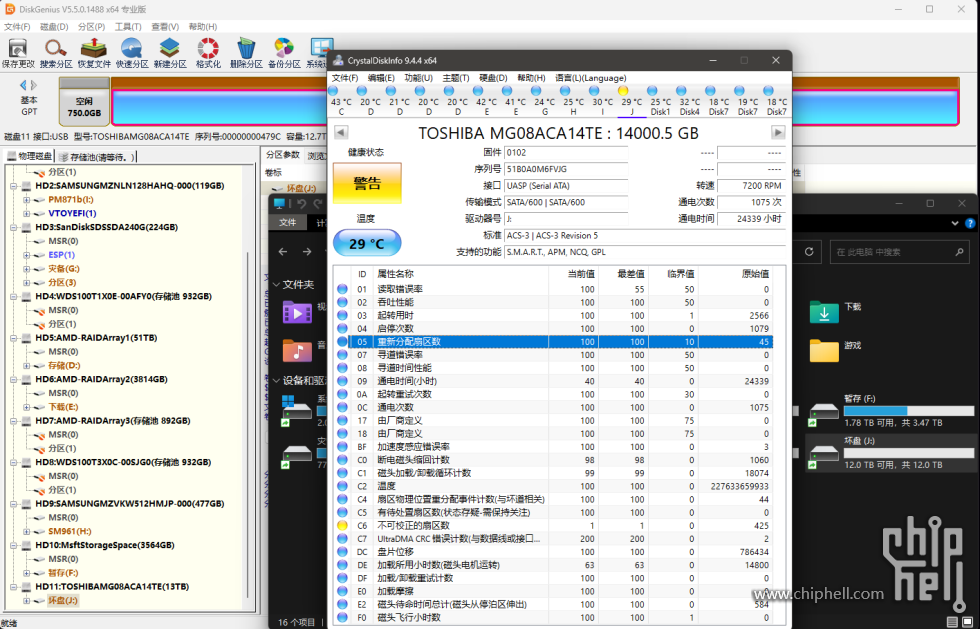Select 24 °C G disk
This screenshot has width=980, height=629.
point(544,101)
